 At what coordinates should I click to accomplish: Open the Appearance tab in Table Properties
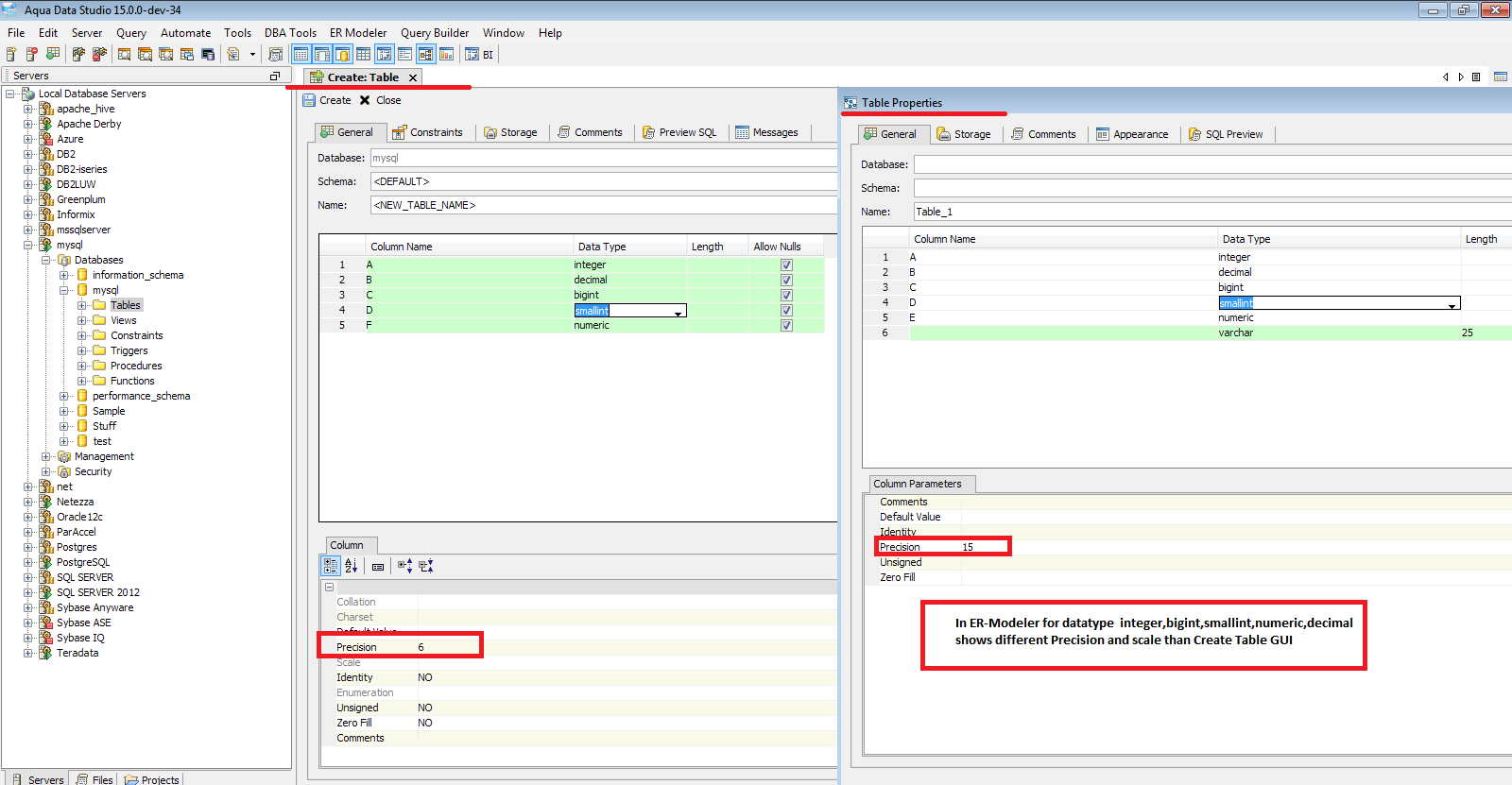click(1132, 134)
